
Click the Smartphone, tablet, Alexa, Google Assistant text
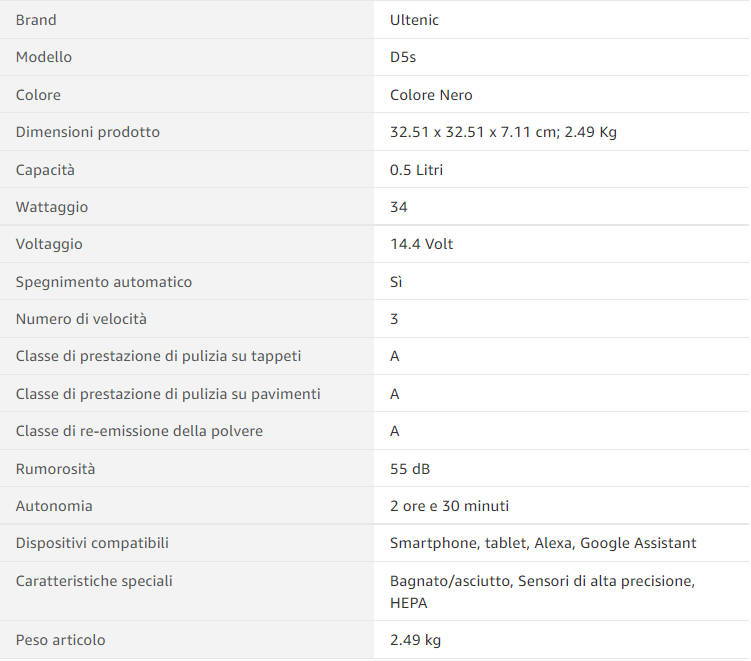click(x=543, y=543)
